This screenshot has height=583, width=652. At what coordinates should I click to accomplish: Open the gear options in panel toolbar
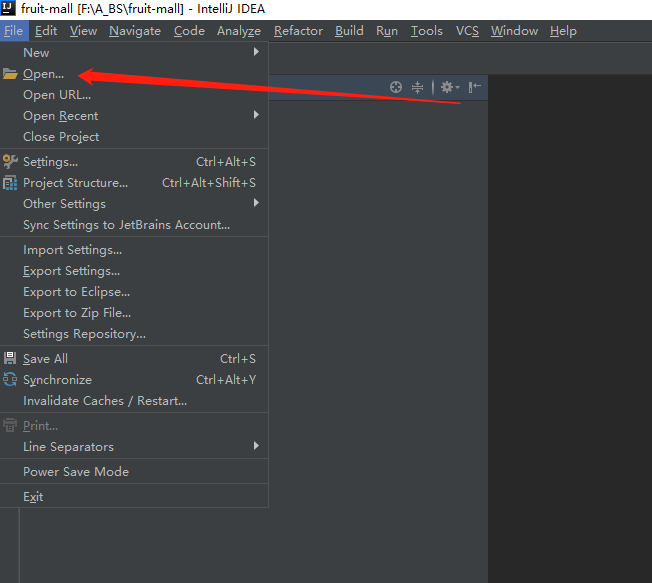point(450,87)
